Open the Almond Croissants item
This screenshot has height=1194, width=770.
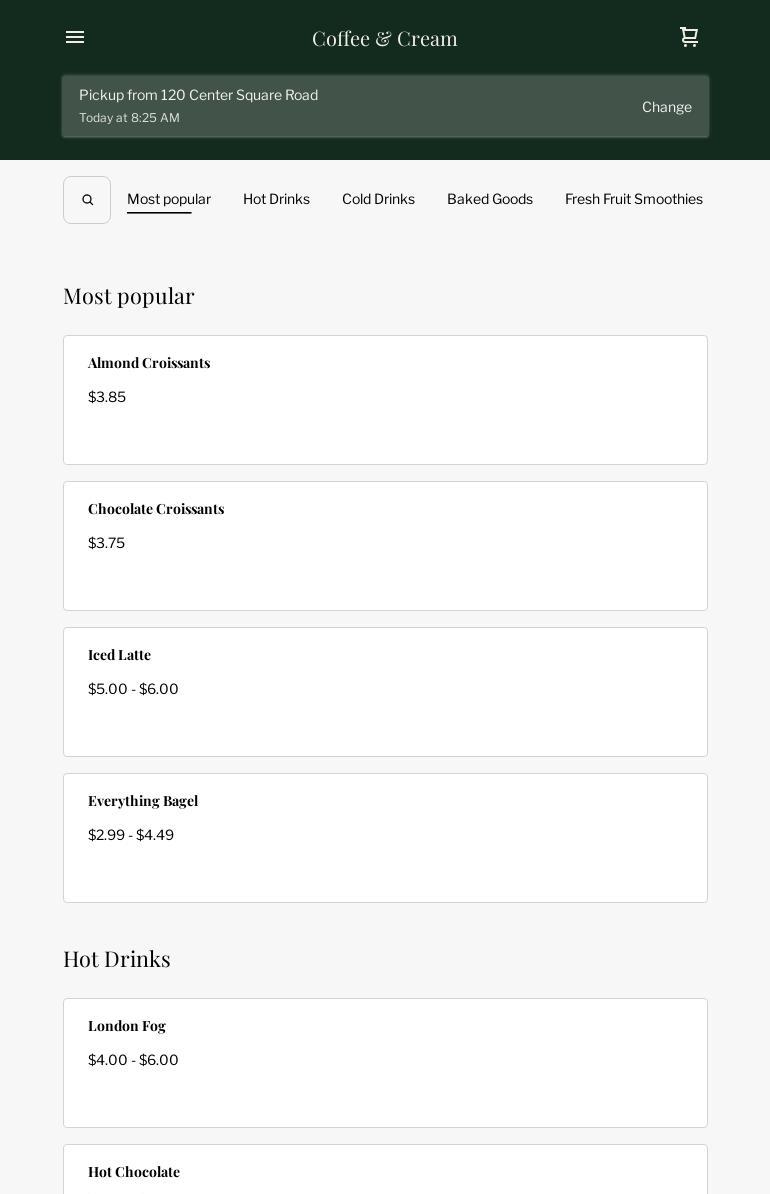(x=385, y=400)
